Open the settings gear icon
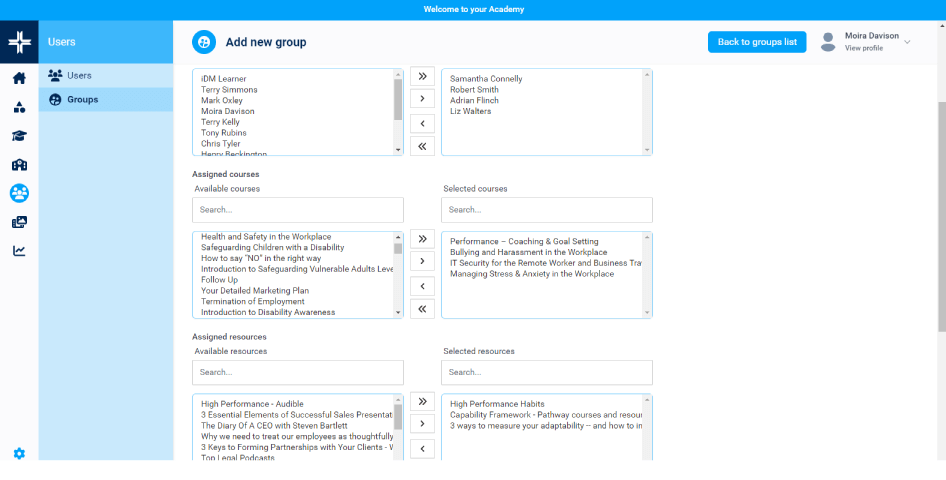This screenshot has height=480, width=946. [19, 453]
